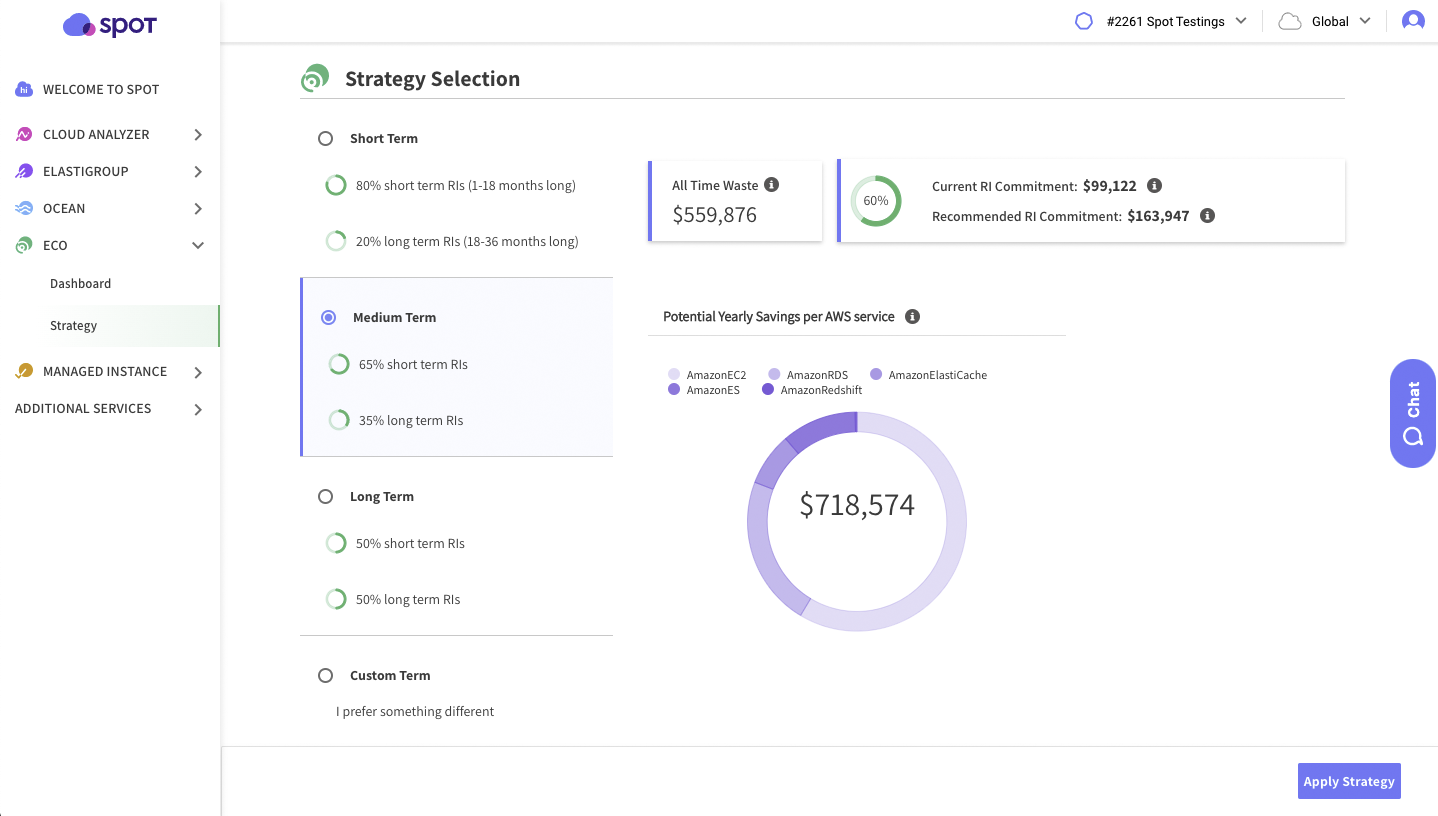The image size is (1438, 816).
Task: Select the Long Term strategy radio button
Action: pyautogui.click(x=325, y=497)
